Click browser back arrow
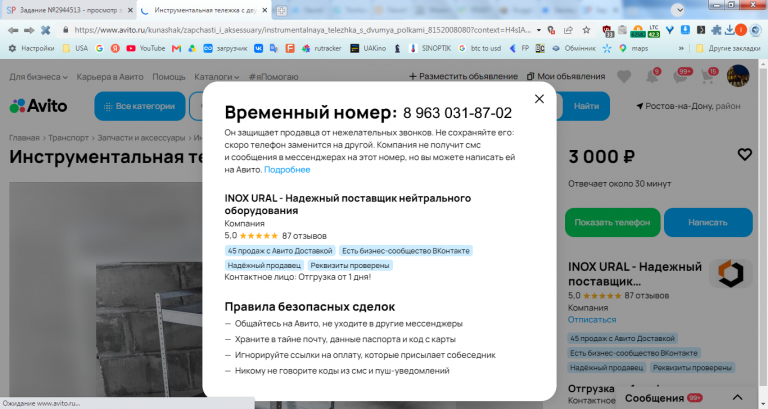 [13, 30]
